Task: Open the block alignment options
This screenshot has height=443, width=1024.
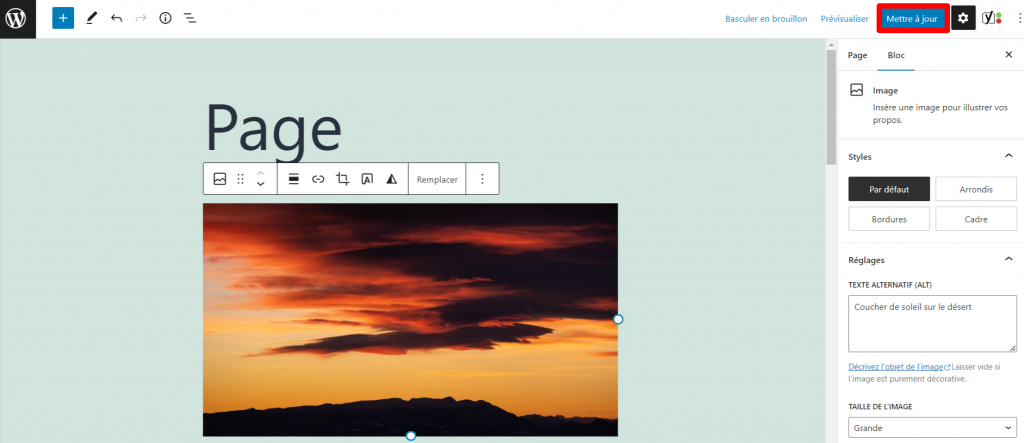Action: (x=294, y=179)
